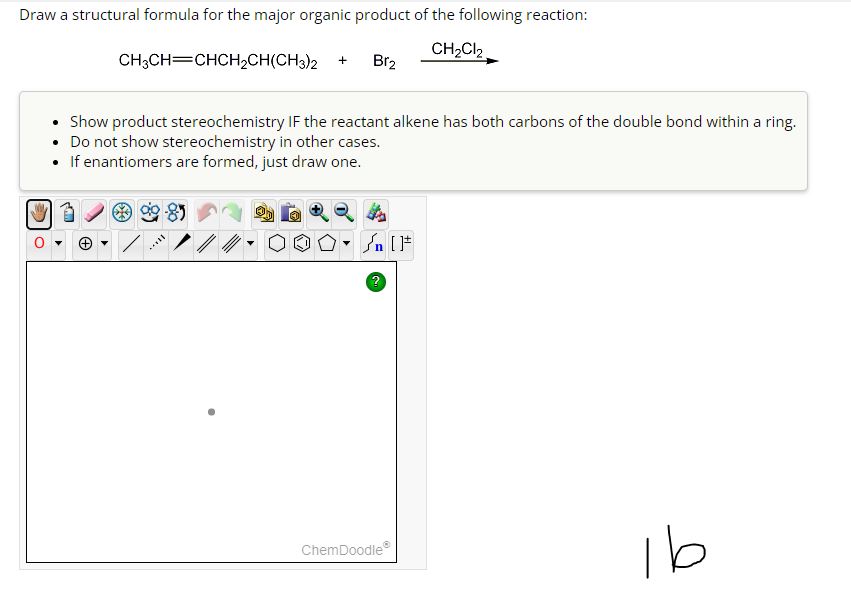Select the cyclopentane ring tool
This screenshot has height=591, width=851.
(327, 244)
